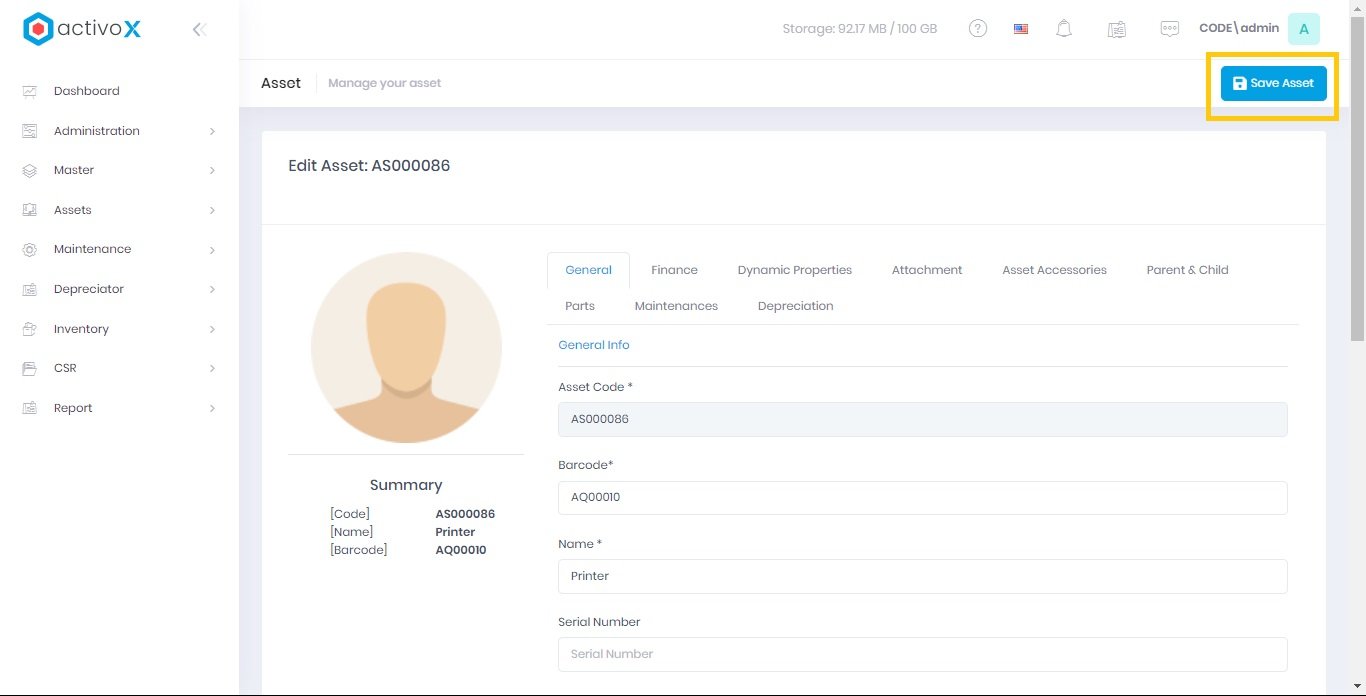Click the Save Asset button
The image size is (1366, 696).
point(1273,83)
